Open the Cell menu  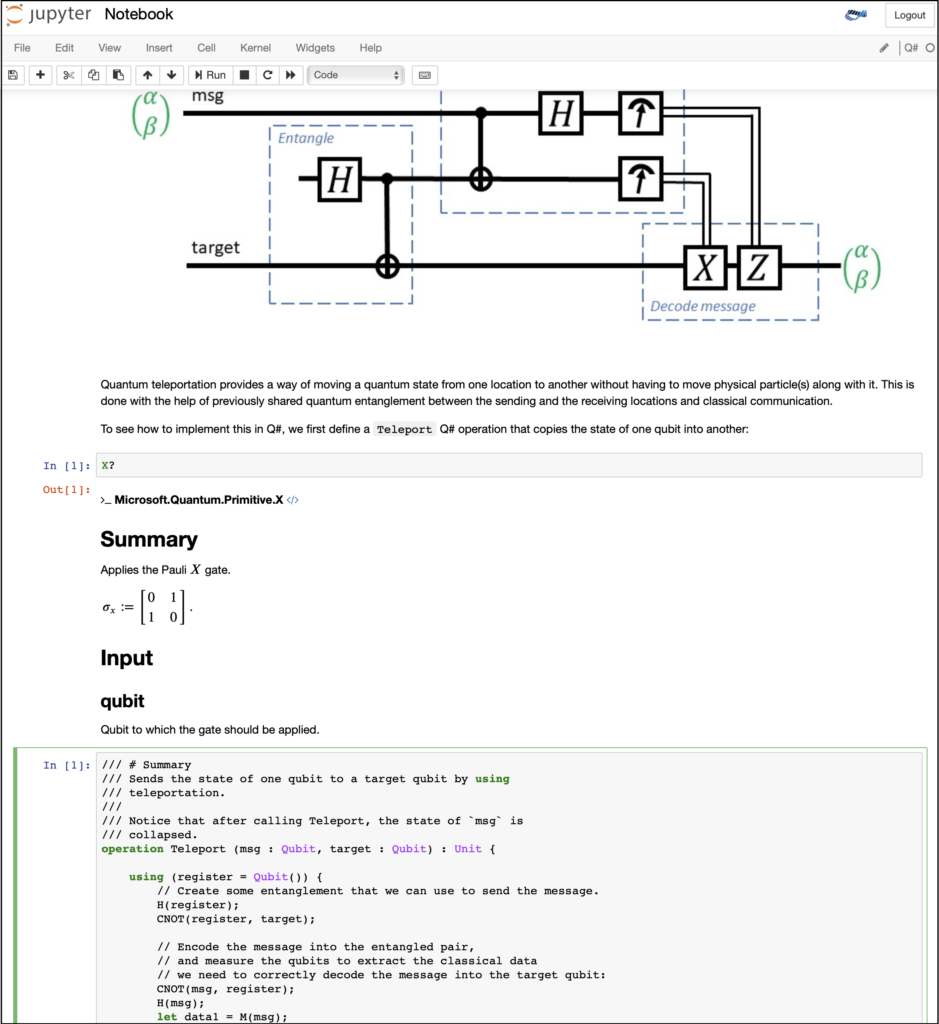tap(206, 48)
